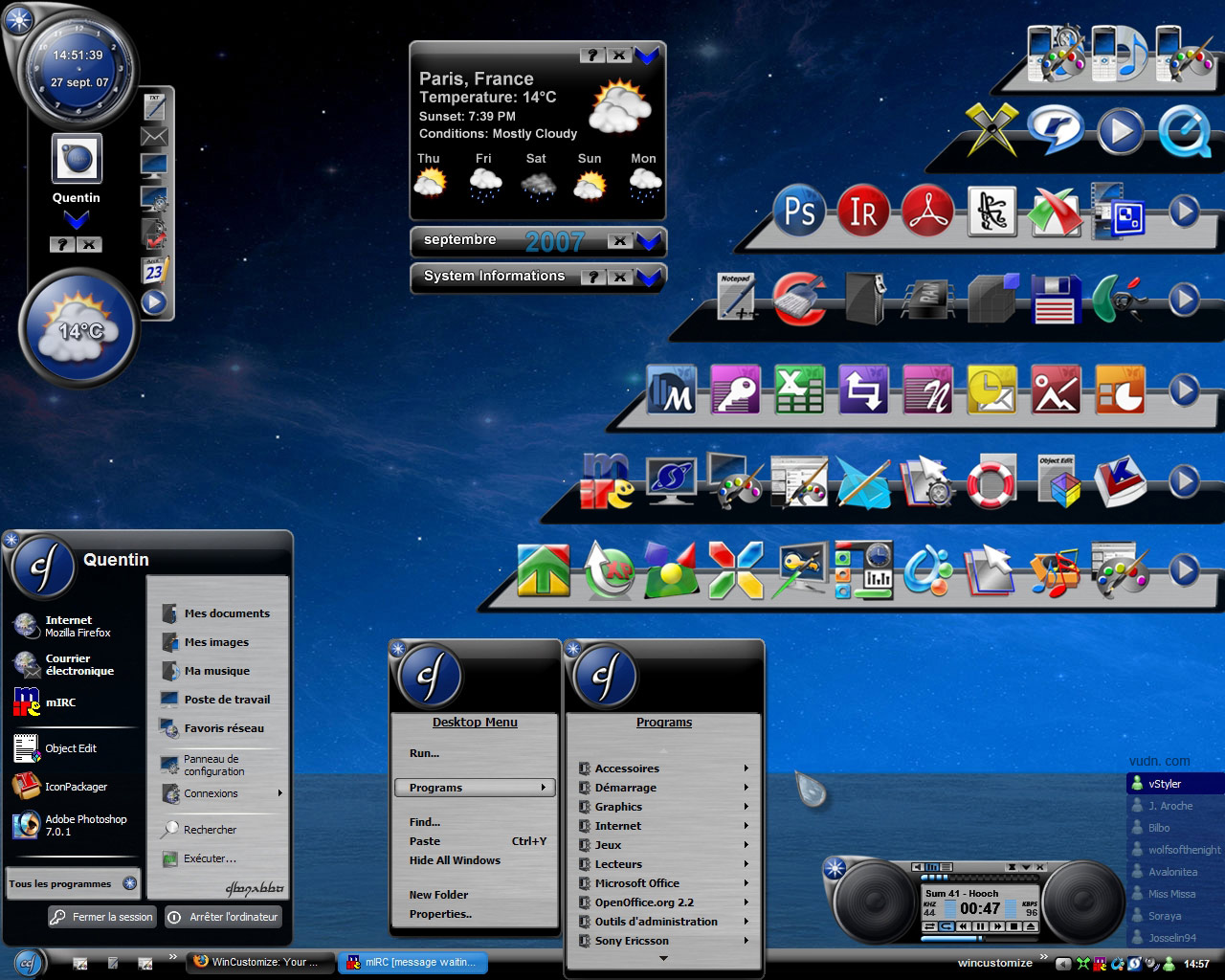Expand the Photoshop dock row arrow
Image resolution: width=1225 pixels, height=980 pixels.
pos(1184,211)
